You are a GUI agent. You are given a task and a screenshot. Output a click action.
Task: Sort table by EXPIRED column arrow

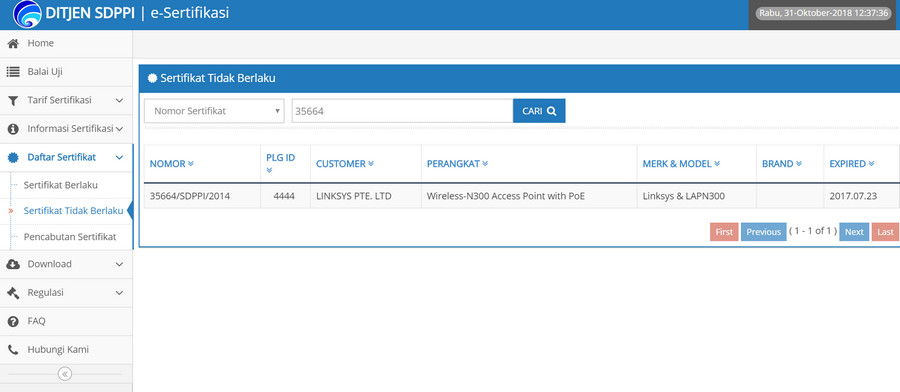871,164
